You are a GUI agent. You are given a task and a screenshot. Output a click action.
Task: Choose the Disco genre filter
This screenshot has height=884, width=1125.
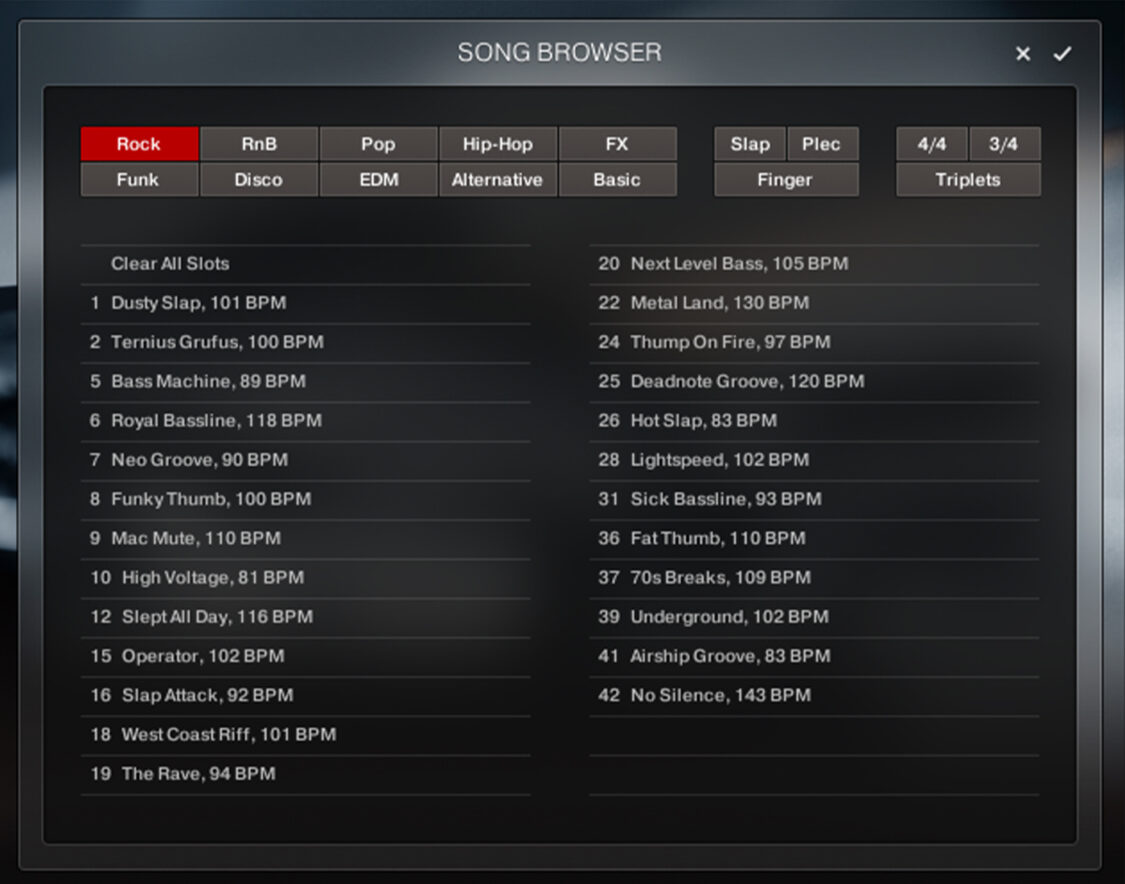(259, 180)
